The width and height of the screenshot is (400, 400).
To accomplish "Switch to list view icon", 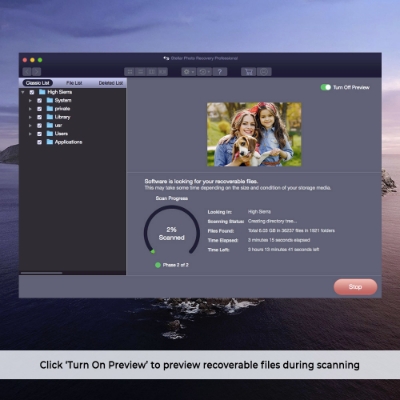I will tap(141, 72).
